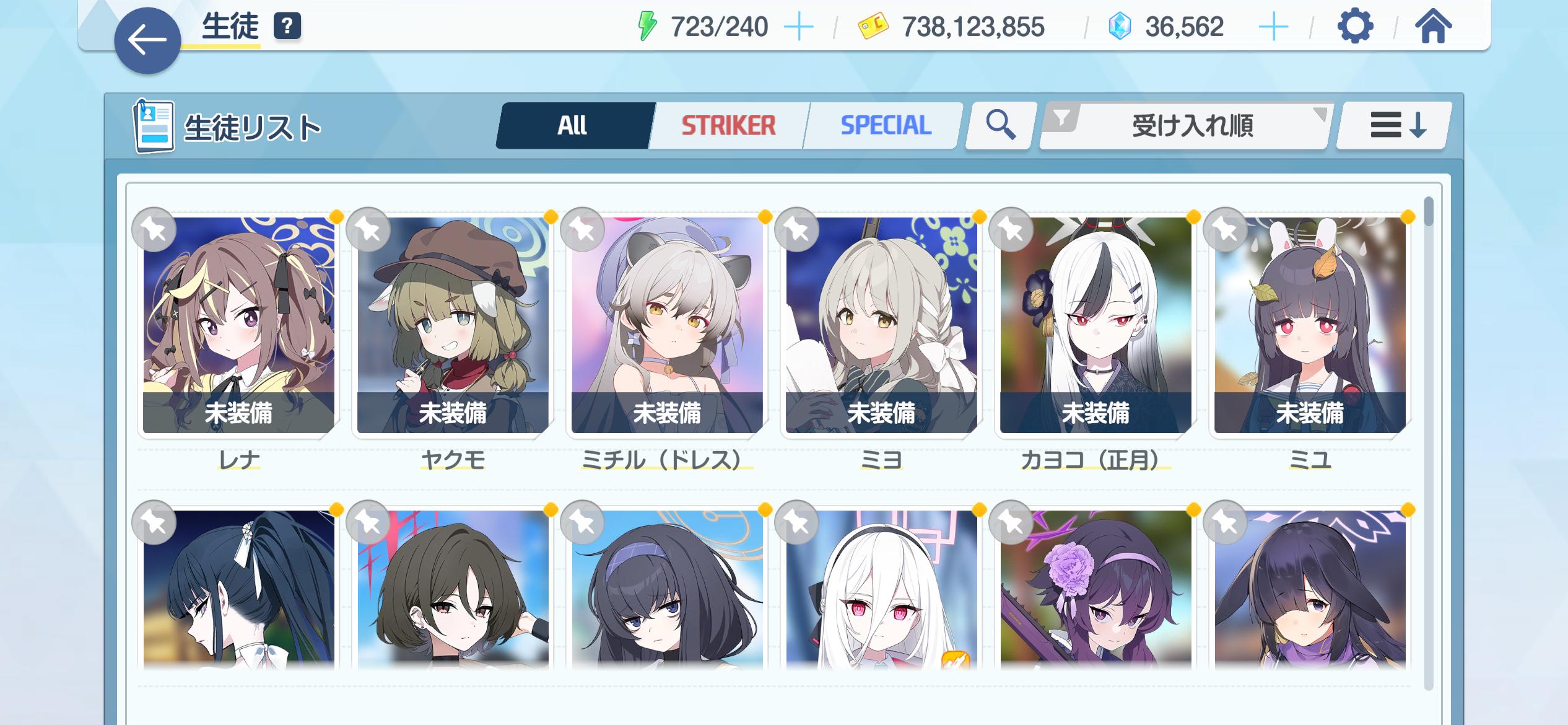Open カヨコ（正月）student card
This screenshot has height=725, width=1568.
tap(1095, 325)
